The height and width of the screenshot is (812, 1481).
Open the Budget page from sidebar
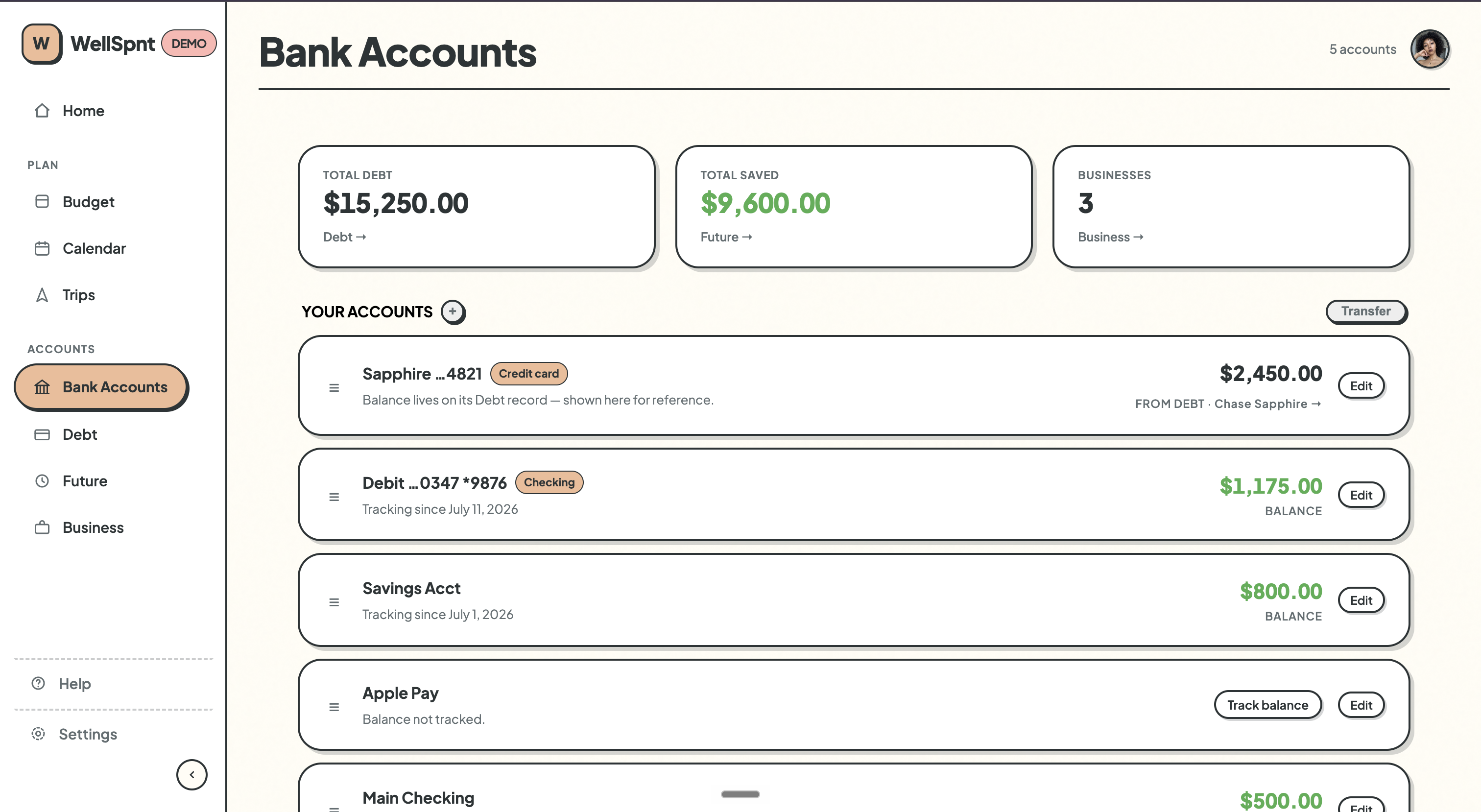88,202
